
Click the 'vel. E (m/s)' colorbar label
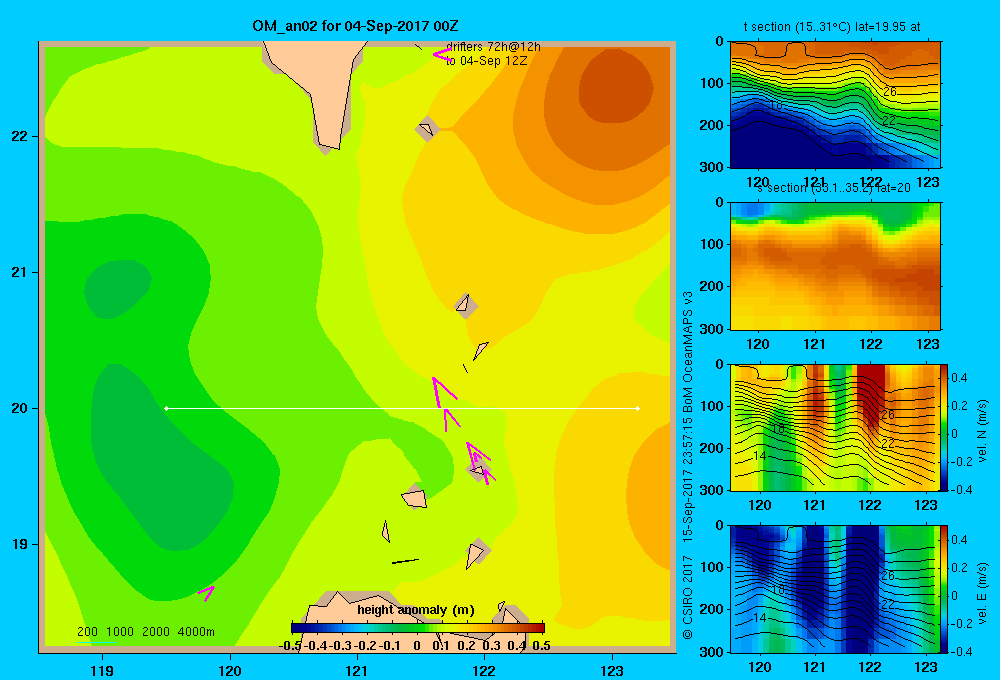pyautogui.click(x=982, y=593)
